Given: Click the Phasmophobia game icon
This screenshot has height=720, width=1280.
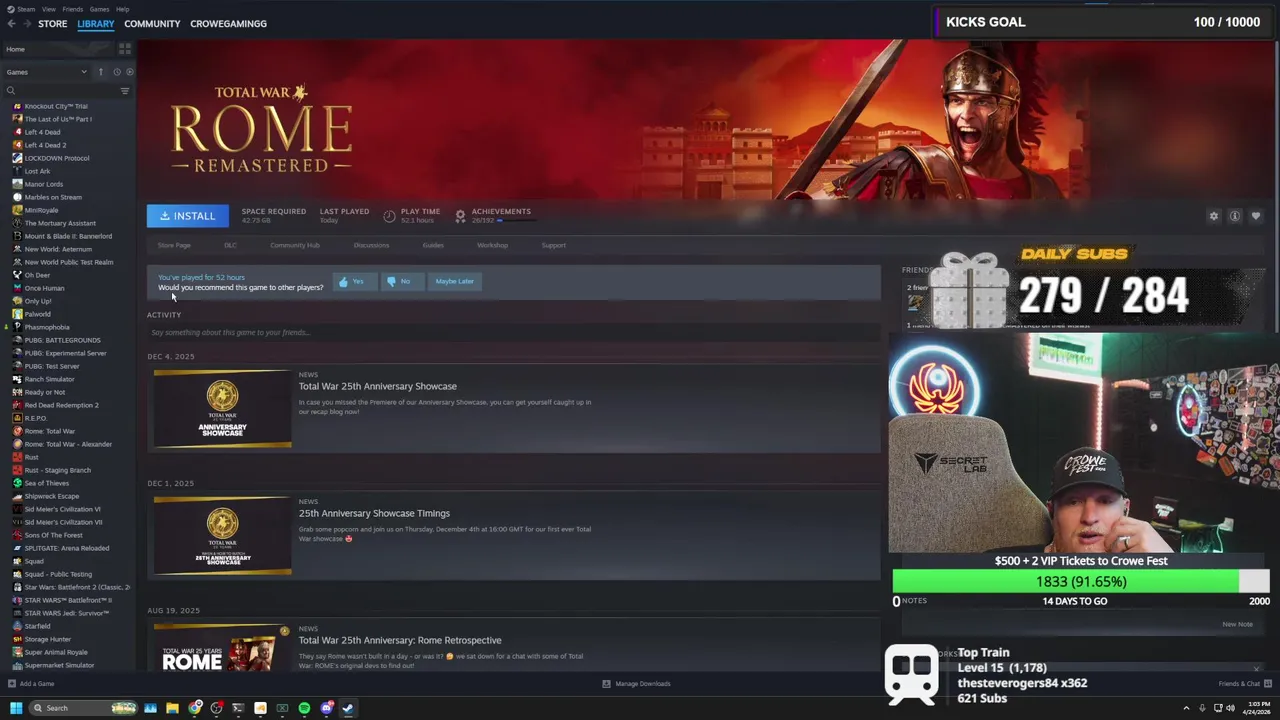Looking at the screenshot, I should [17, 327].
